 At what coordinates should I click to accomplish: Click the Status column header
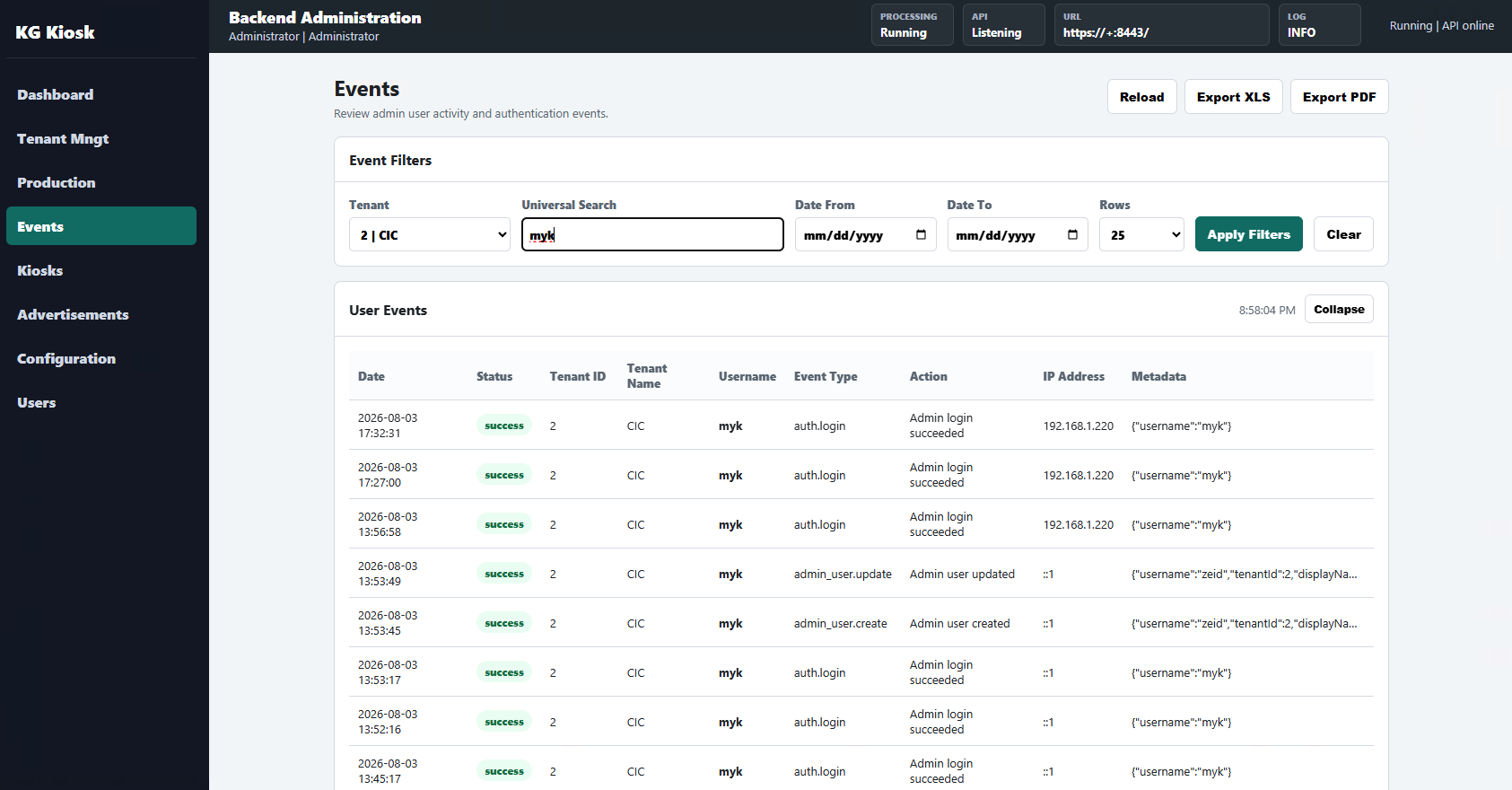[494, 376]
